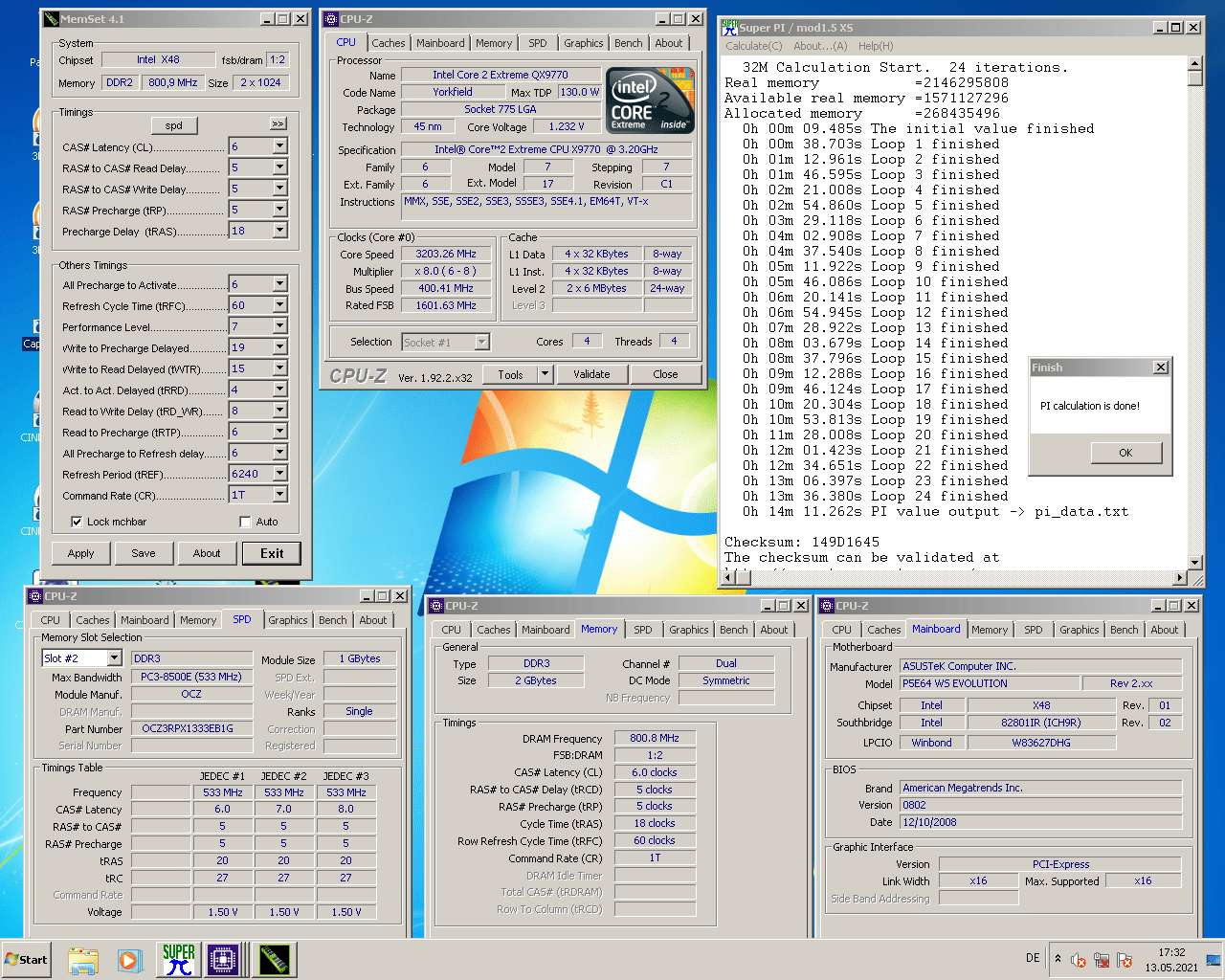Viewport: 1225px width, 980px height.
Task: Open the Write to Precharge Delayed dropdown
Action: [279, 347]
